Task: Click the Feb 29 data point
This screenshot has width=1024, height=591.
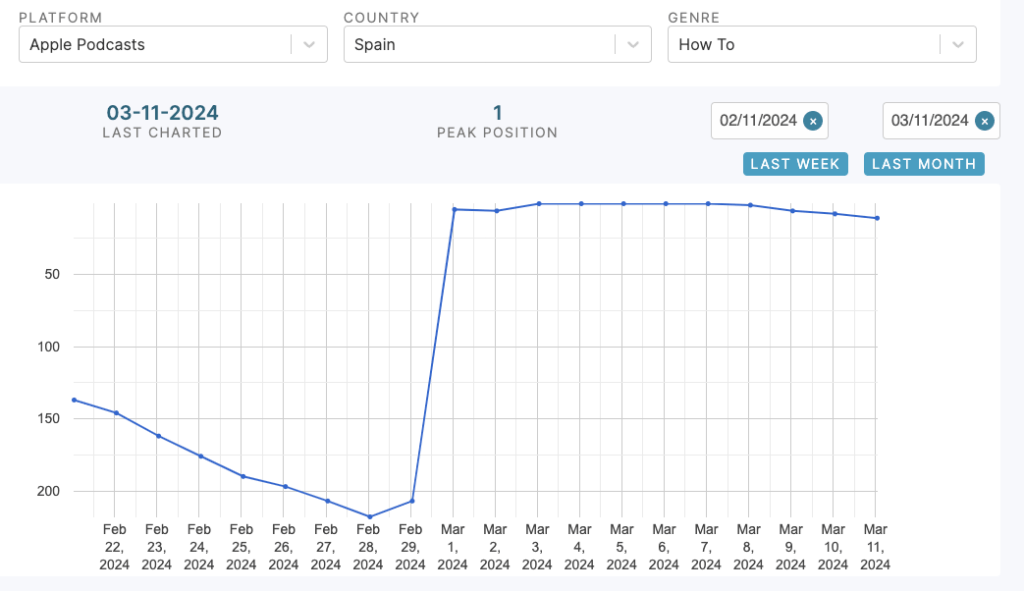Action: pos(412,501)
